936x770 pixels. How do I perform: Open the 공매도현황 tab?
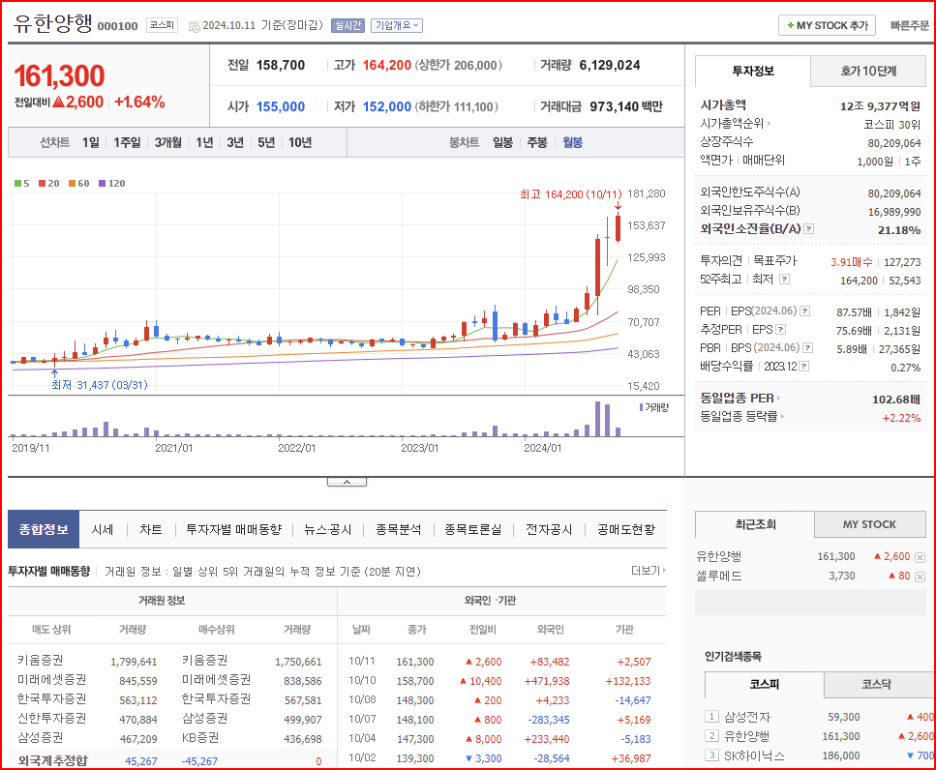626,529
